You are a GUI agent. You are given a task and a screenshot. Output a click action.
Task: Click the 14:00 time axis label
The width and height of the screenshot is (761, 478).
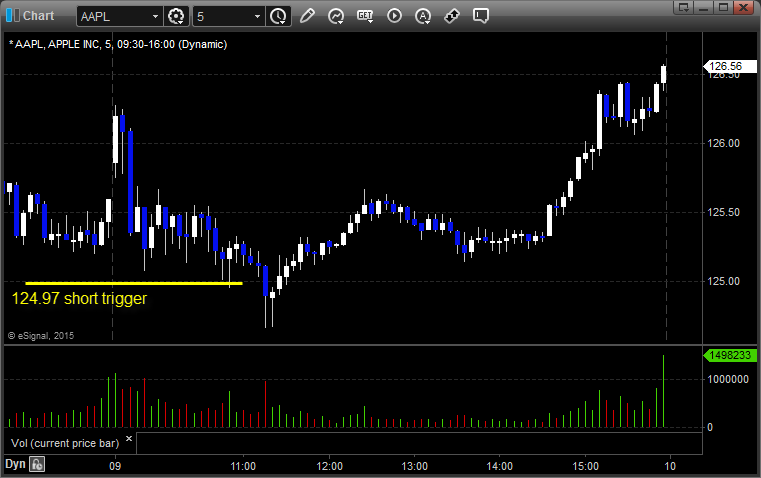499,466
